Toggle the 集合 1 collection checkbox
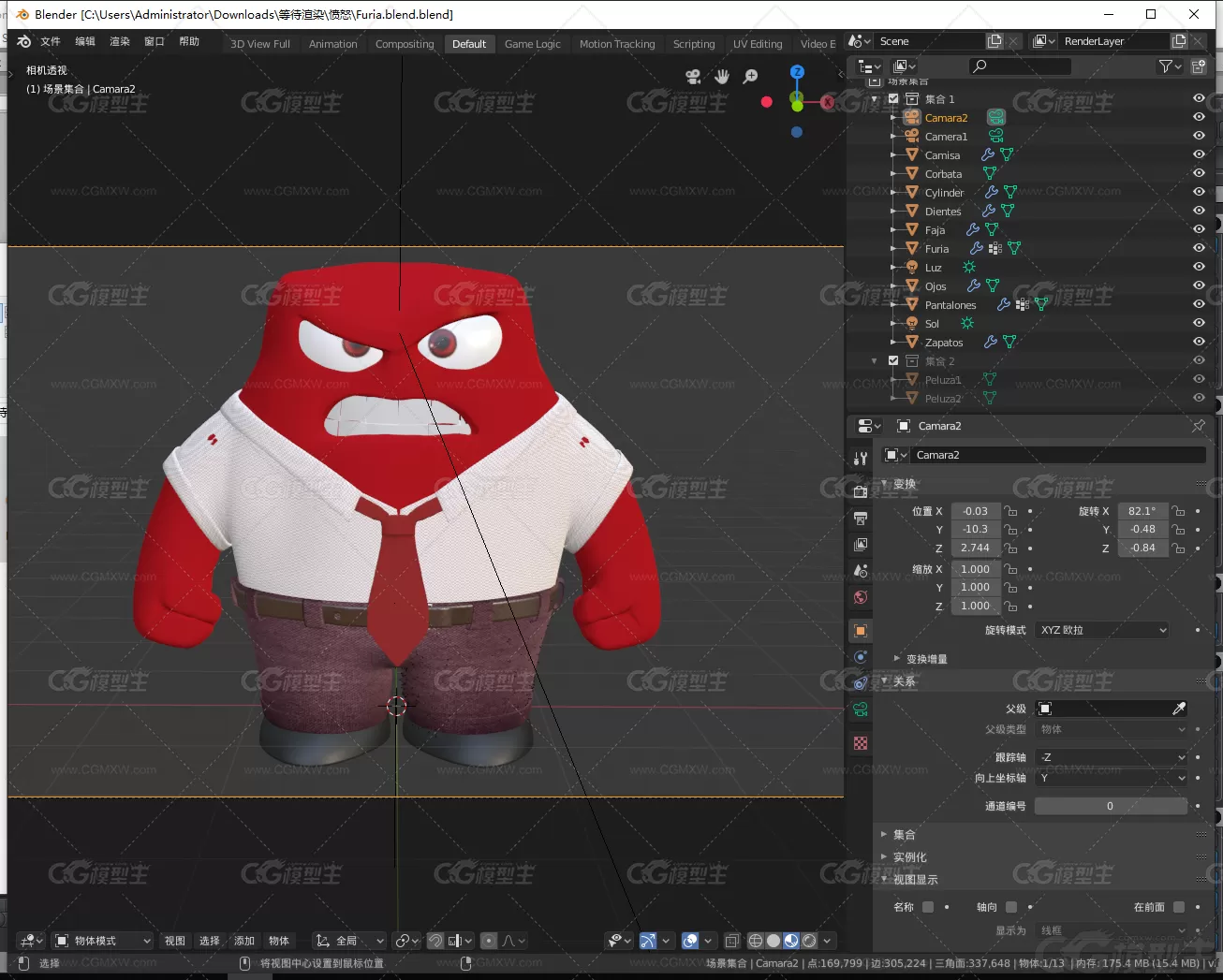This screenshot has height=980, width=1223. [x=893, y=98]
